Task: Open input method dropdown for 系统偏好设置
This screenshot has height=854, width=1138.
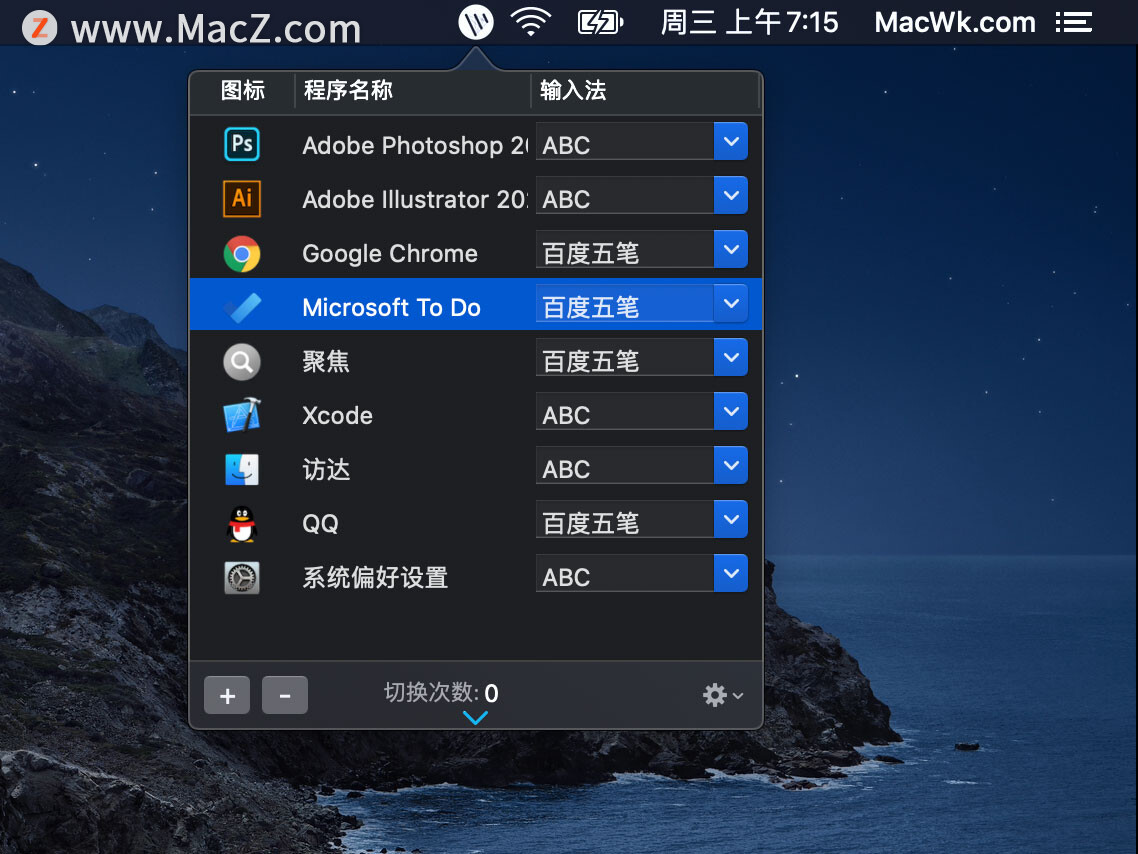Action: pyautogui.click(x=731, y=573)
